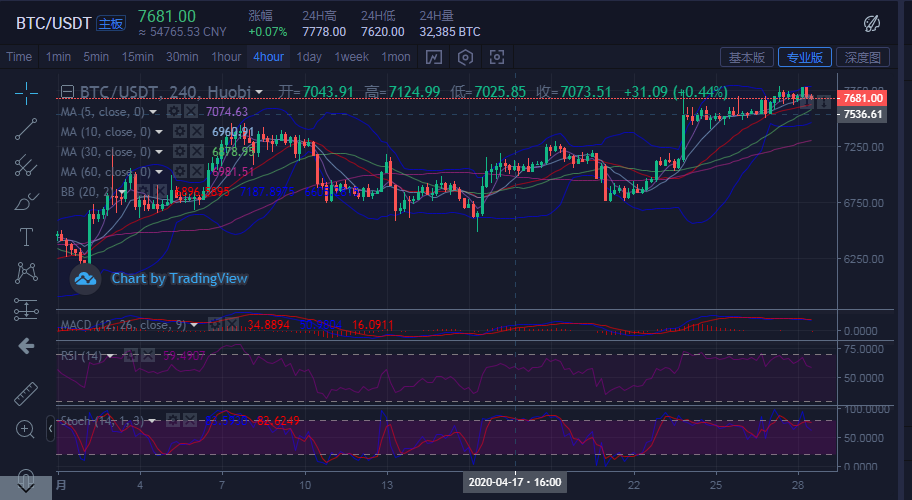The height and width of the screenshot is (500, 912).
Task: Open settings gear for RSI (14)
Action: click(x=131, y=355)
